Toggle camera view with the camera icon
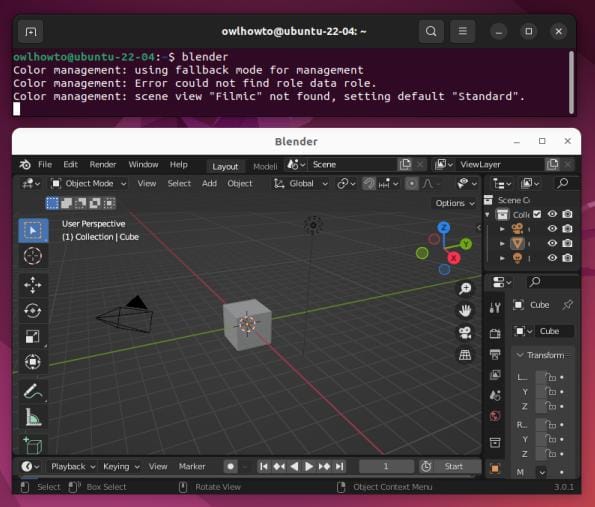 click(x=465, y=333)
